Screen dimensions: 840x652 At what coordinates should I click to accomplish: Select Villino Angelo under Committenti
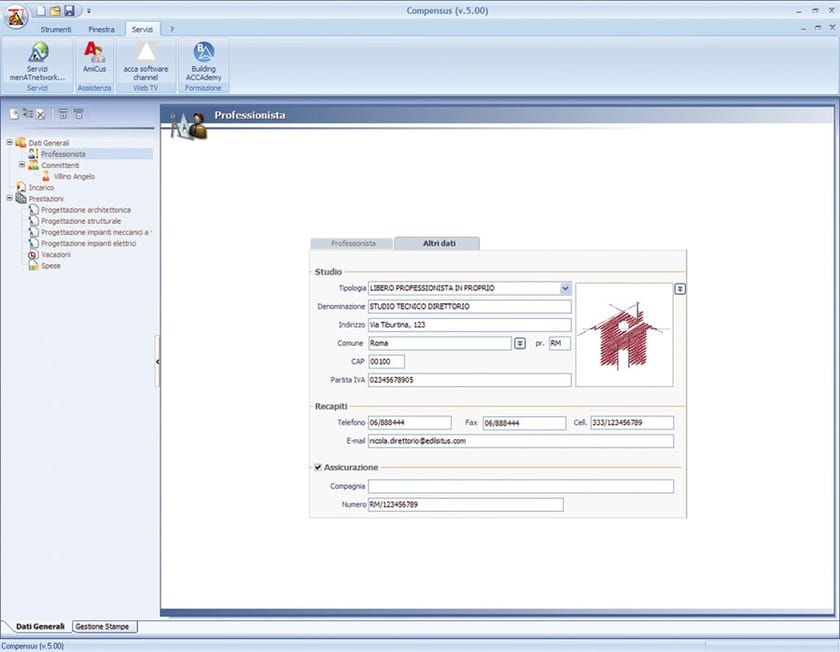click(x=73, y=176)
